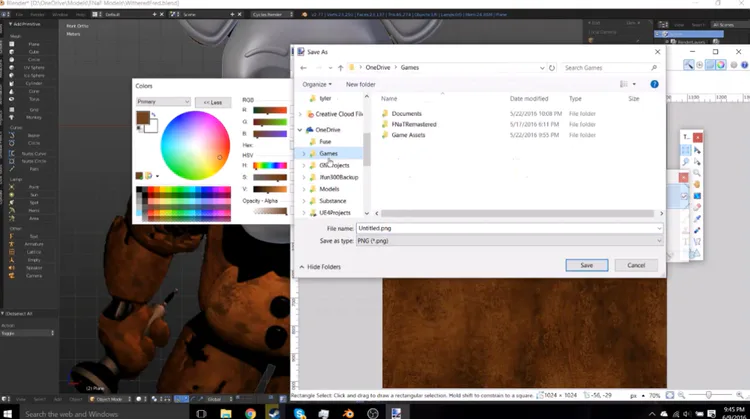Image resolution: width=750 pixels, height=419 pixels.
Task: Refresh the Games folder listing
Action: point(552,68)
